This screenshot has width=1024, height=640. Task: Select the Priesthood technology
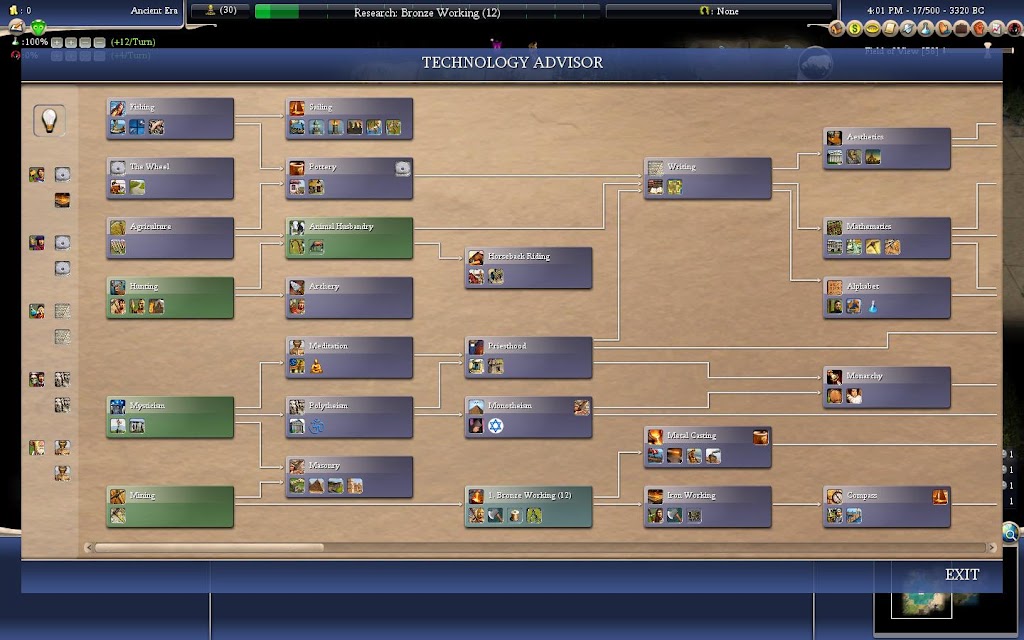tap(528, 357)
